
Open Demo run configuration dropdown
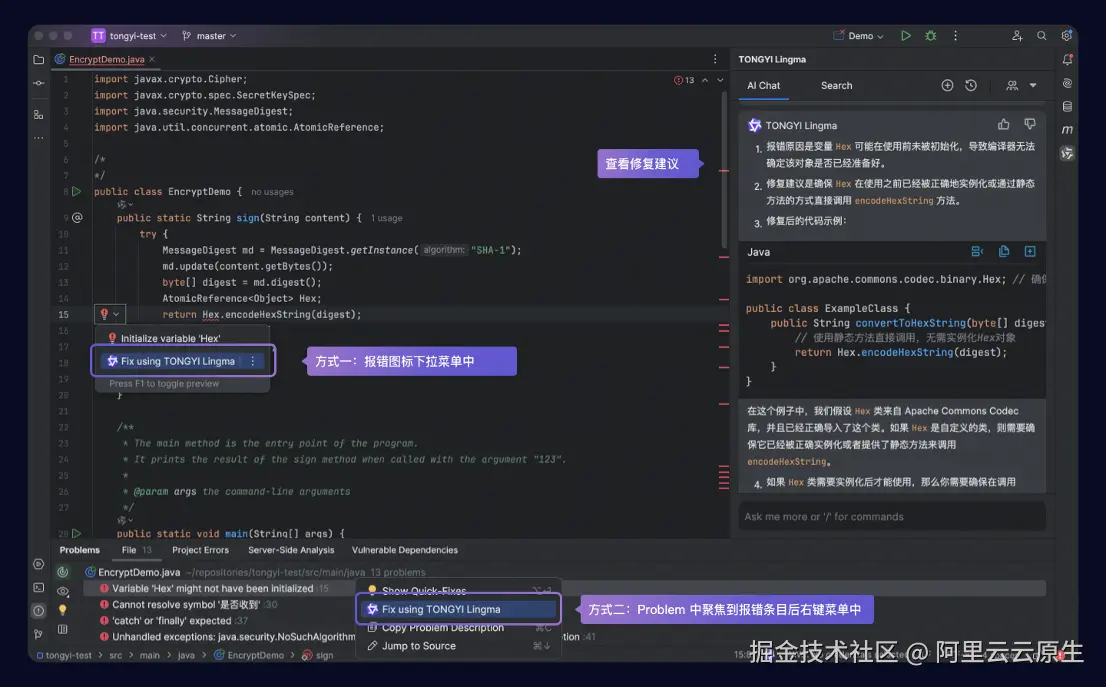click(858, 35)
